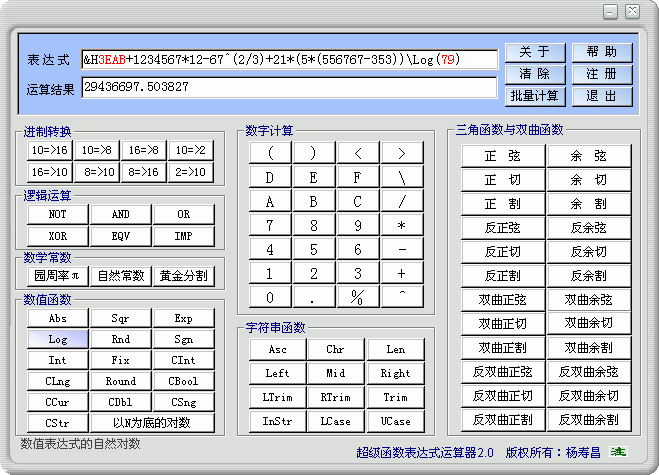Screen dimensions: 659x475
Task: Insert the 自然常数 (natural constant) button
Action: (121, 276)
